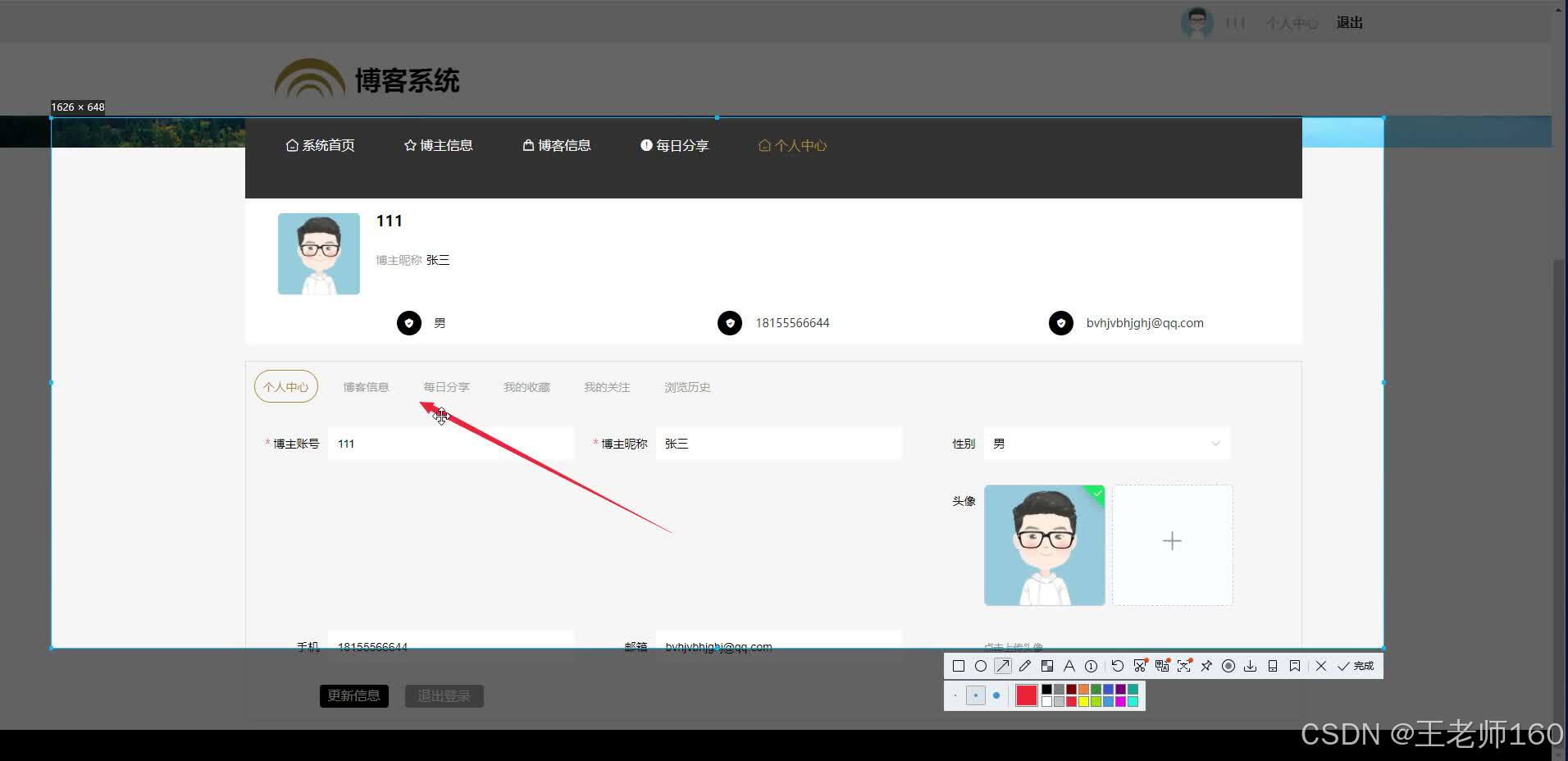Pick the magenta color swatch
Image resolution: width=1568 pixels, height=761 pixels.
1121,702
